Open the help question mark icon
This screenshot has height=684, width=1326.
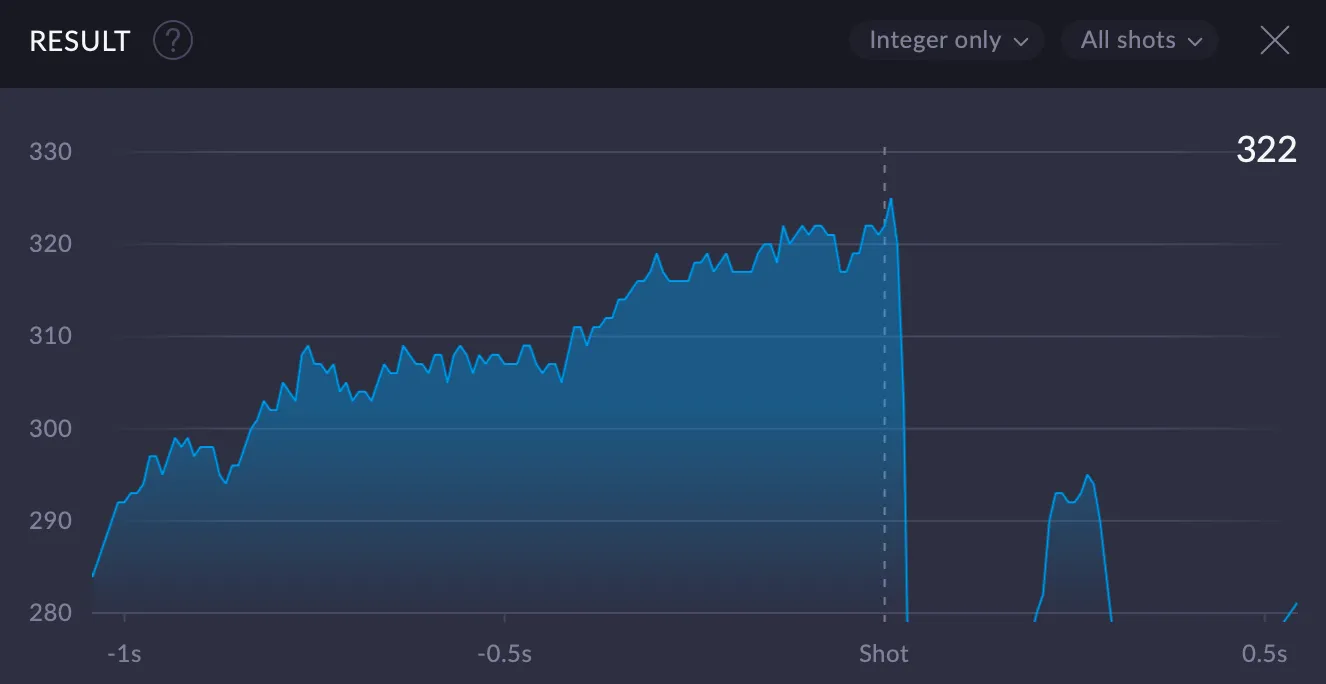pos(172,40)
